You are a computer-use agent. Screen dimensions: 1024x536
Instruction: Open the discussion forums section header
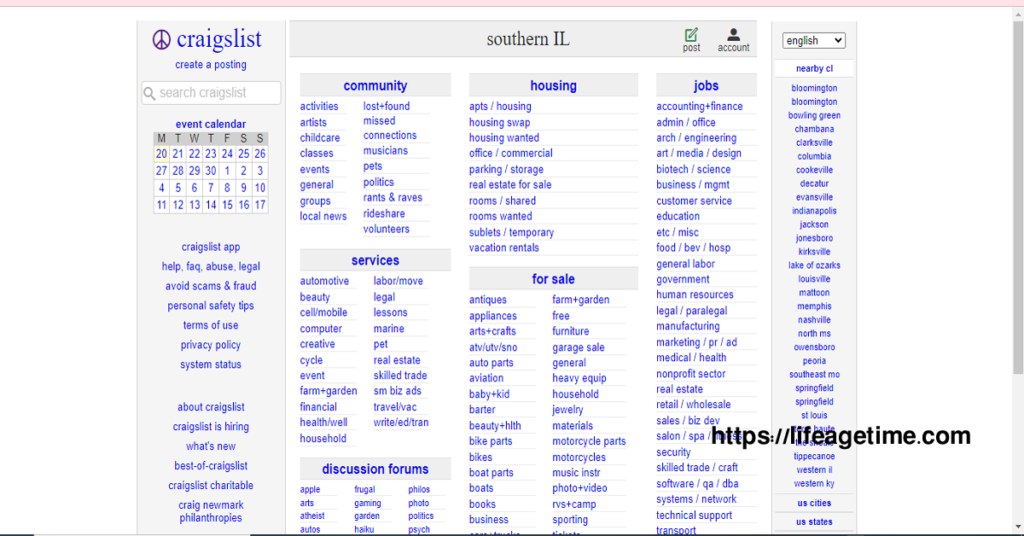pos(375,469)
